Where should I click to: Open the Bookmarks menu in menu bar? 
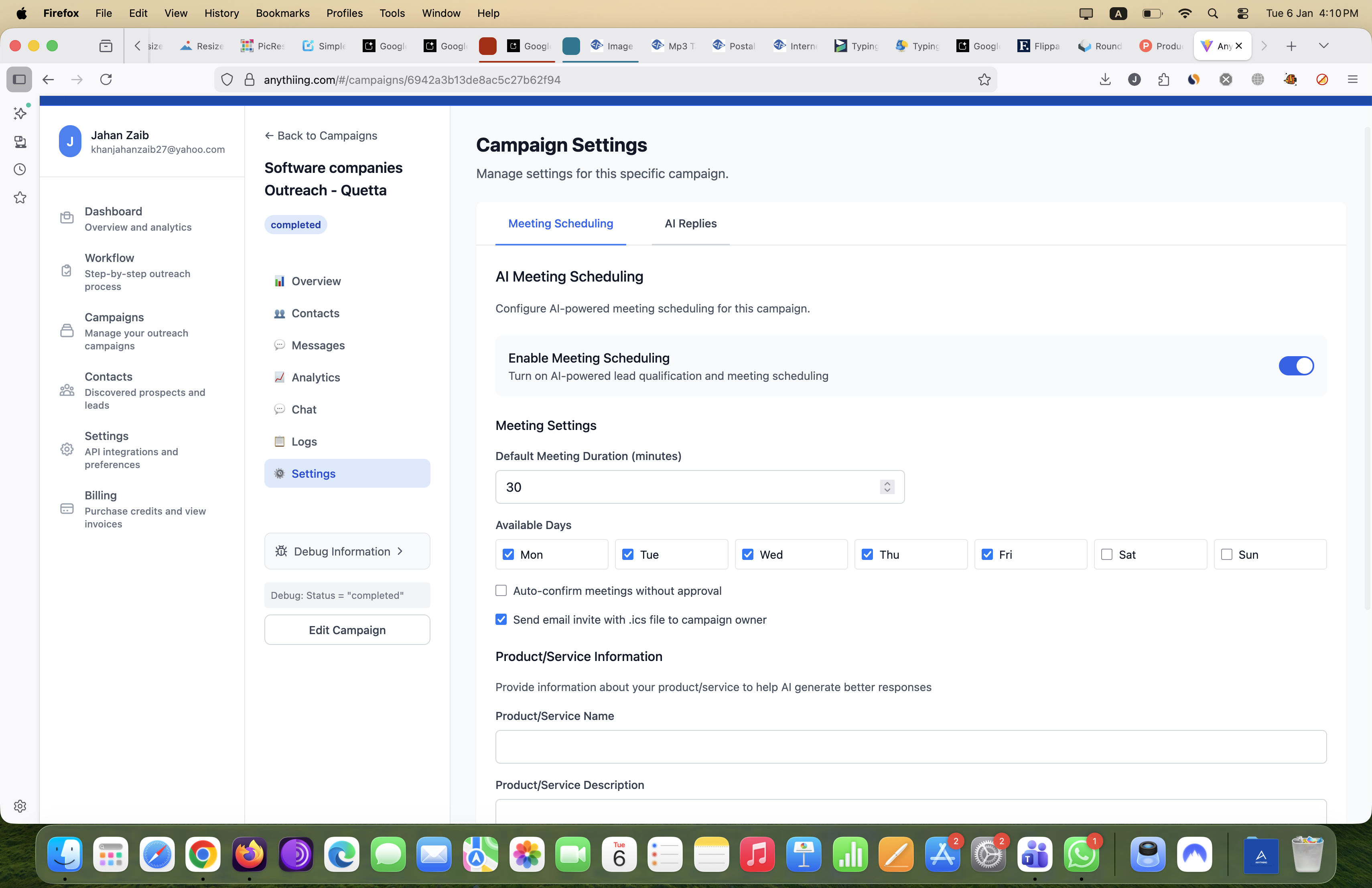282,13
